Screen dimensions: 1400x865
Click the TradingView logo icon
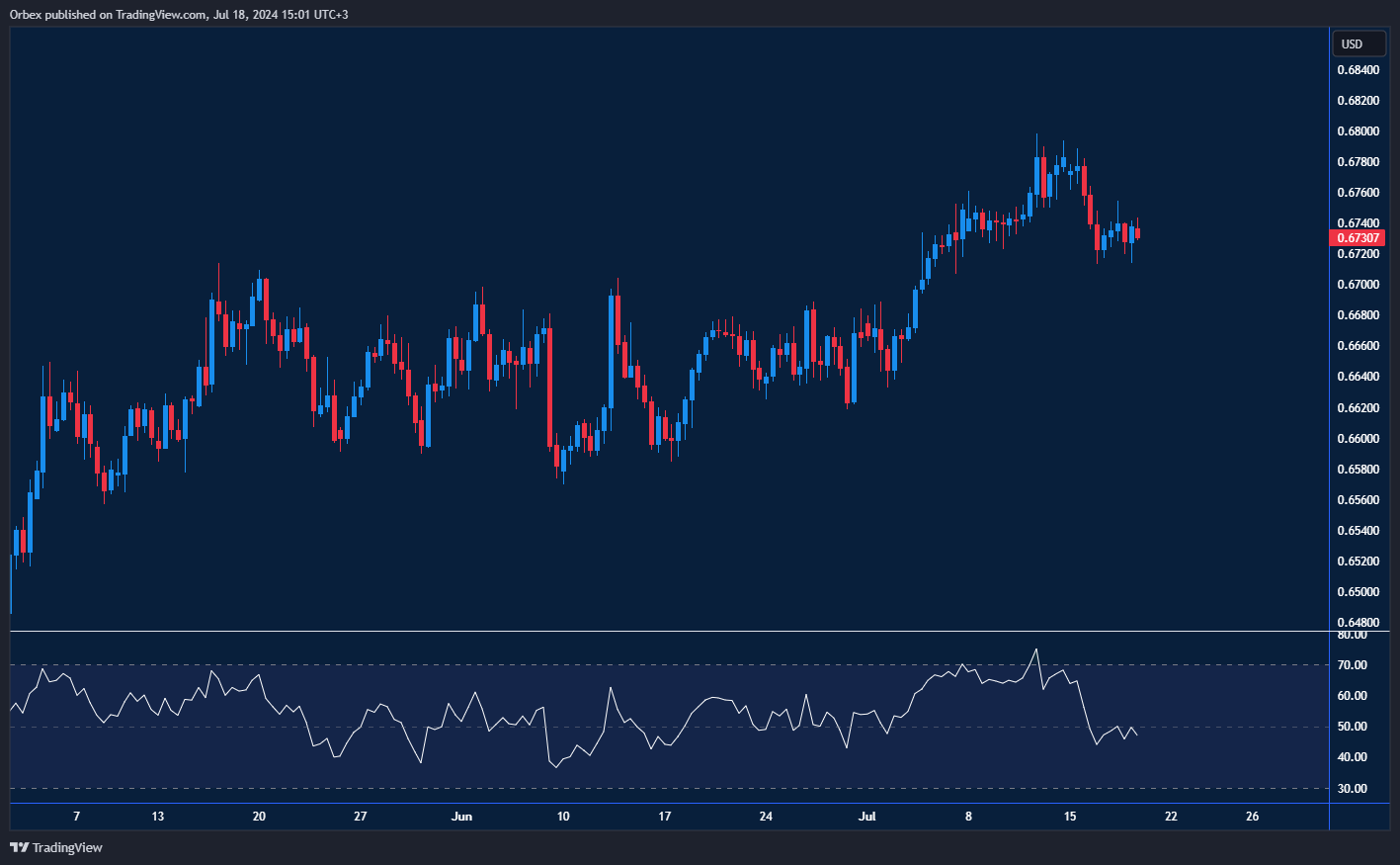pos(17,847)
